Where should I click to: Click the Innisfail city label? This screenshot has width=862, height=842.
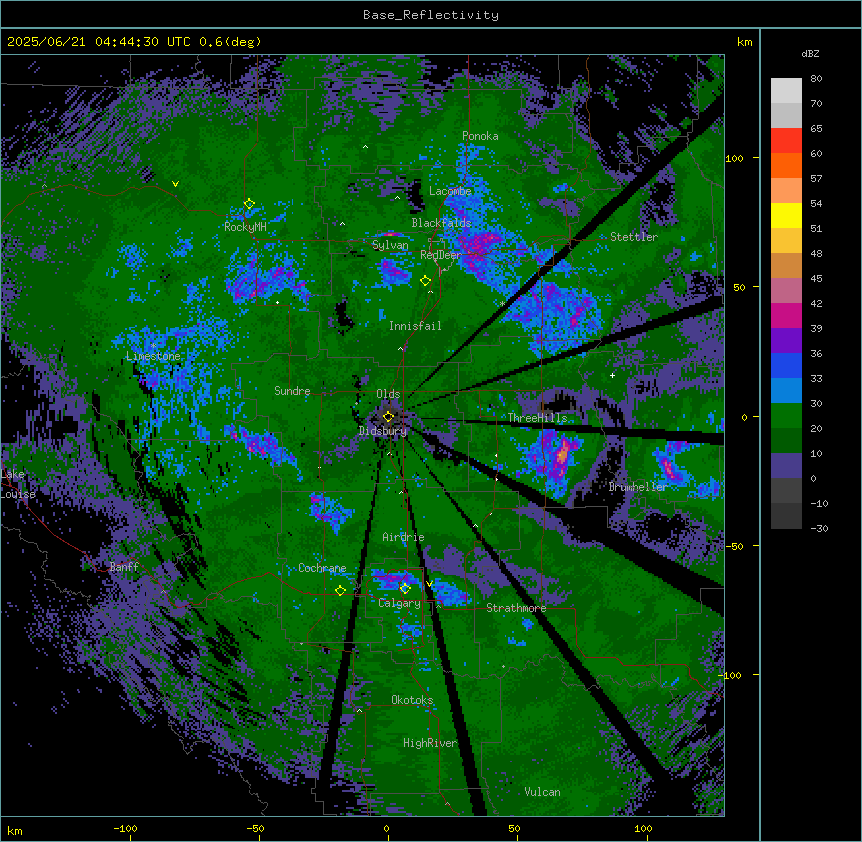click(x=415, y=326)
